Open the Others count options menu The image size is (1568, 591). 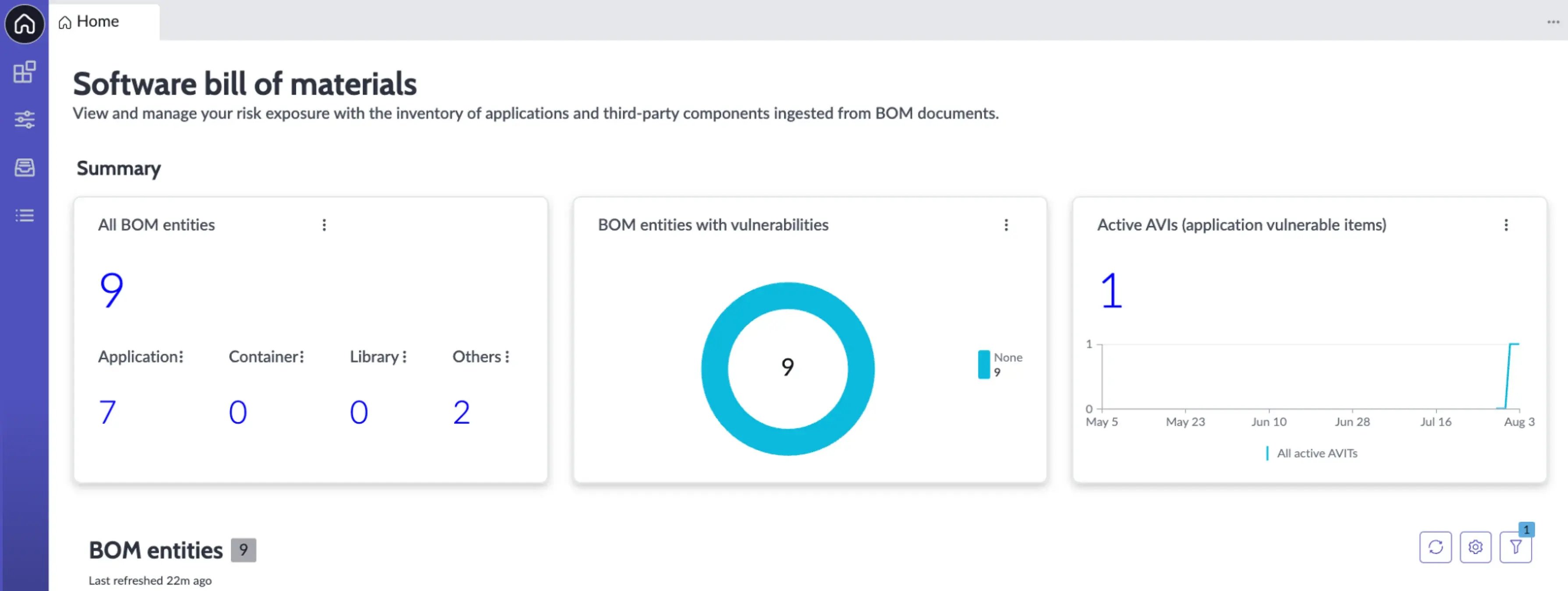507,357
